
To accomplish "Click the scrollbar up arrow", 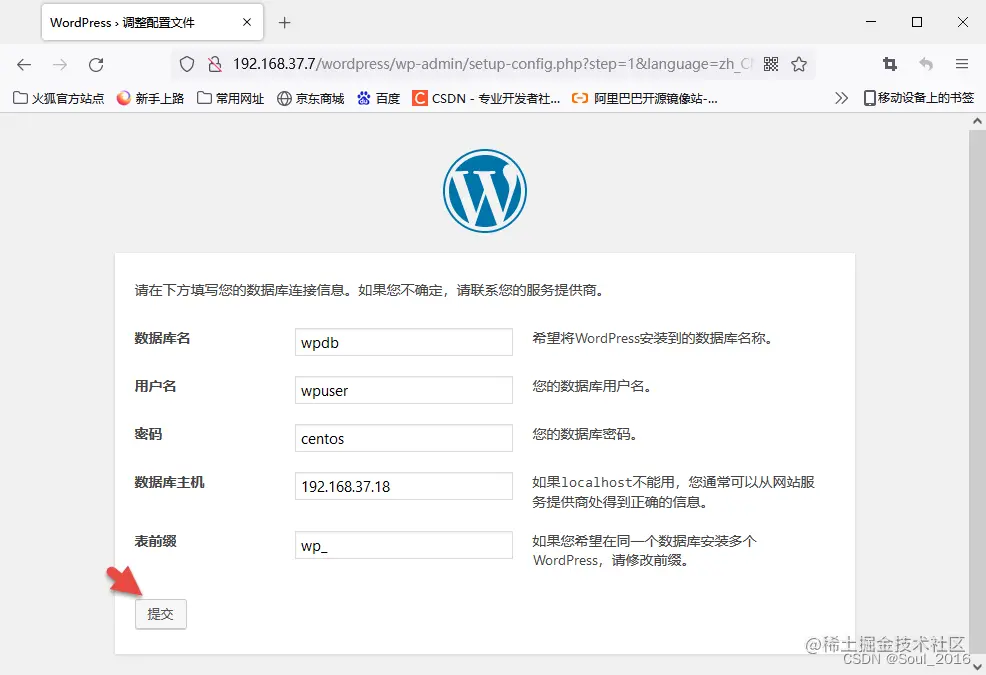I will point(977,121).
